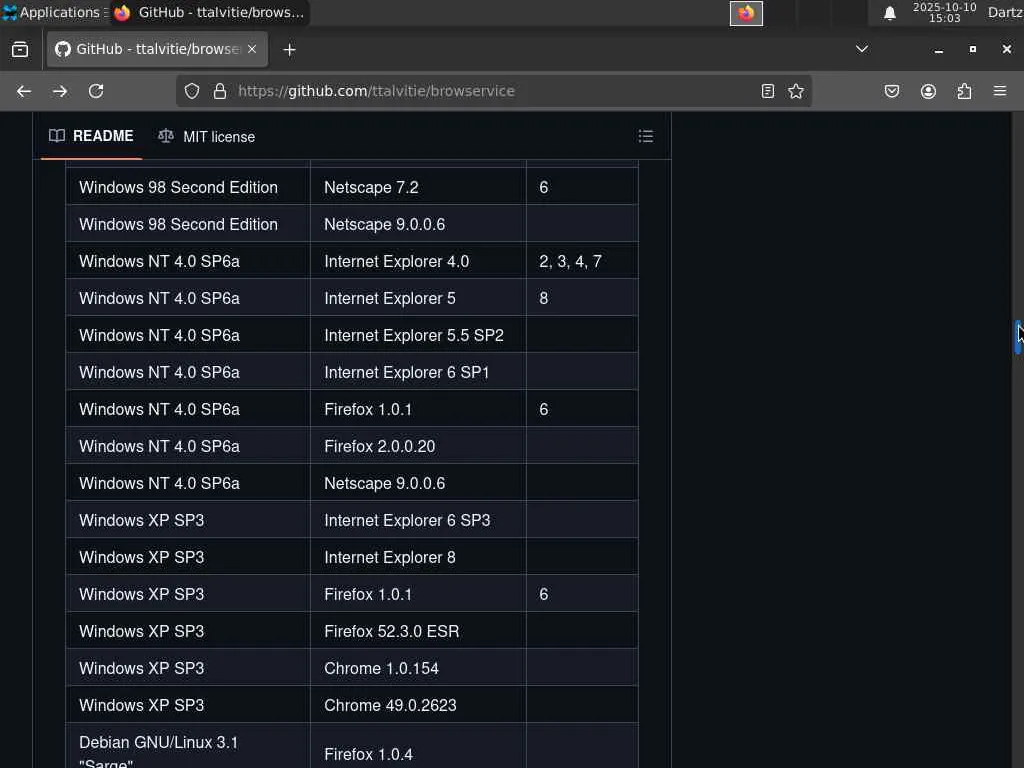Image resolution: width=1024 pixels, height=768 pixels.
Task: Open a new tab with plus button
Action: pyautogui.click(x=289, y=50)
